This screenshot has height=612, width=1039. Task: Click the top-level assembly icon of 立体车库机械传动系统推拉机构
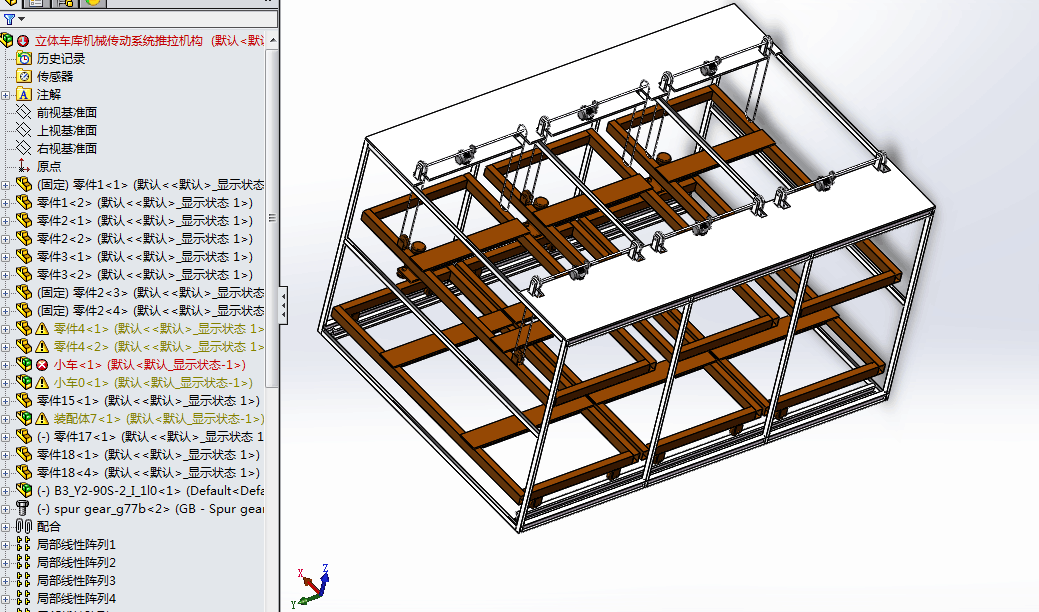tap(7, 40)
